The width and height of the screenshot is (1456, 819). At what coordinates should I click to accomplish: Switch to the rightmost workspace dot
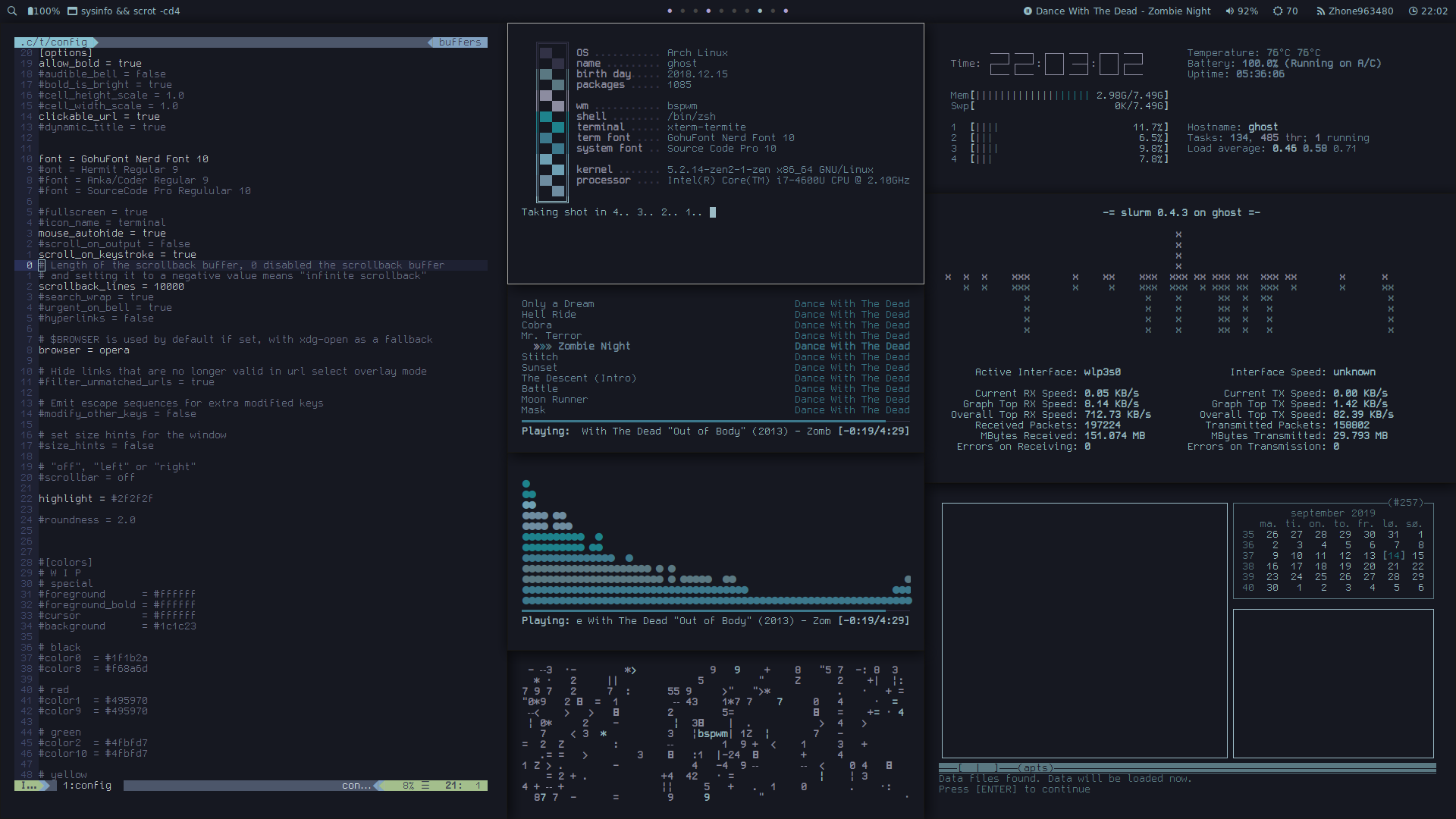click(x=786, y=11)
